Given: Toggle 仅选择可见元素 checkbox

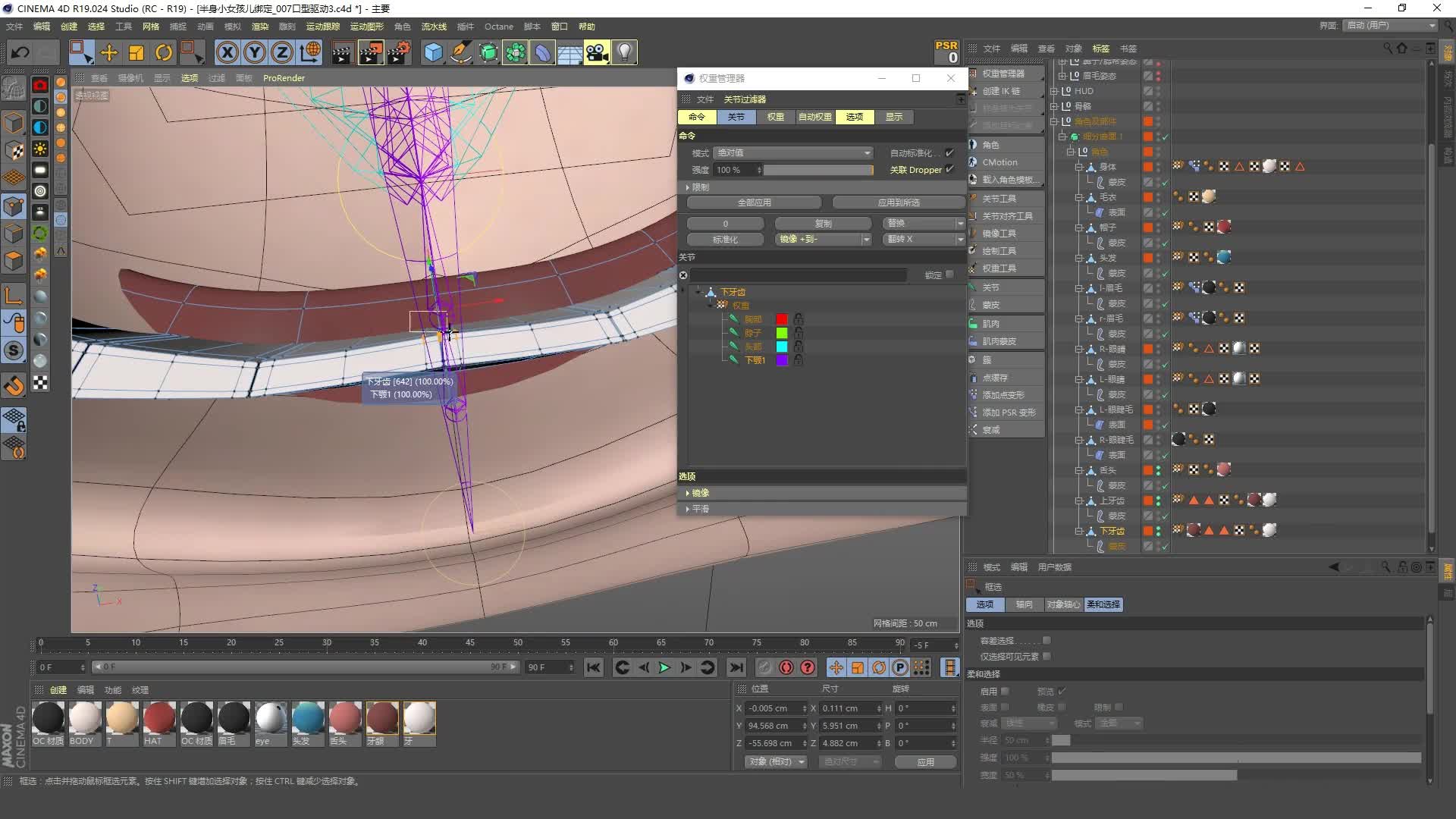Looking at the screenshot, I should pyautogui.click(x=1046, y=657).
